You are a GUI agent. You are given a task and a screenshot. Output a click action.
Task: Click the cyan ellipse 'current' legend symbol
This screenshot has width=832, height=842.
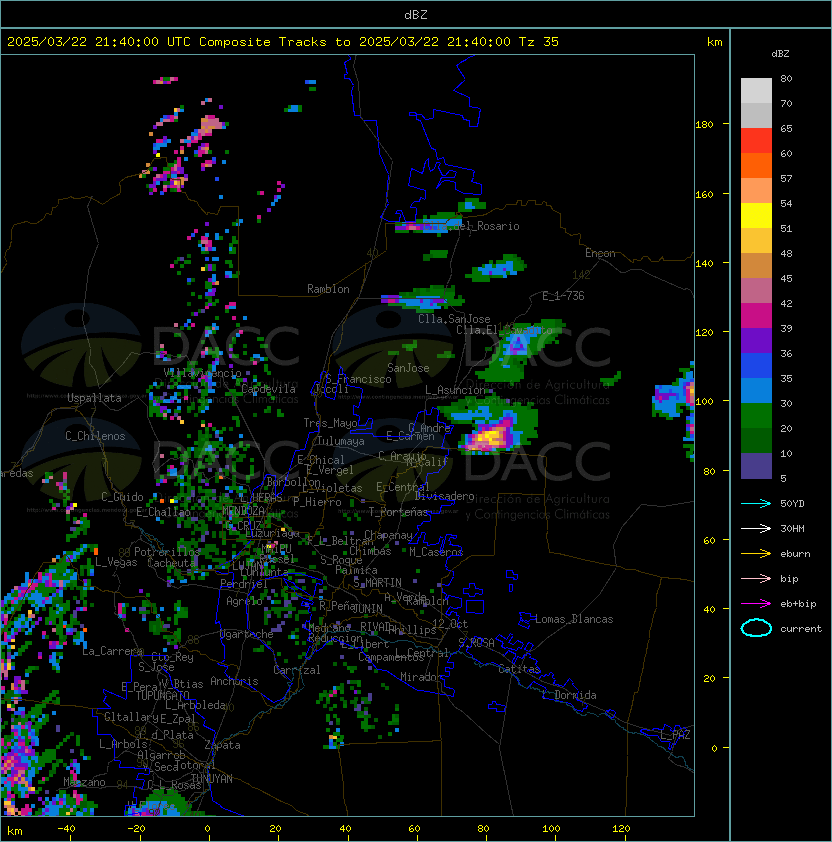(756, 628)
